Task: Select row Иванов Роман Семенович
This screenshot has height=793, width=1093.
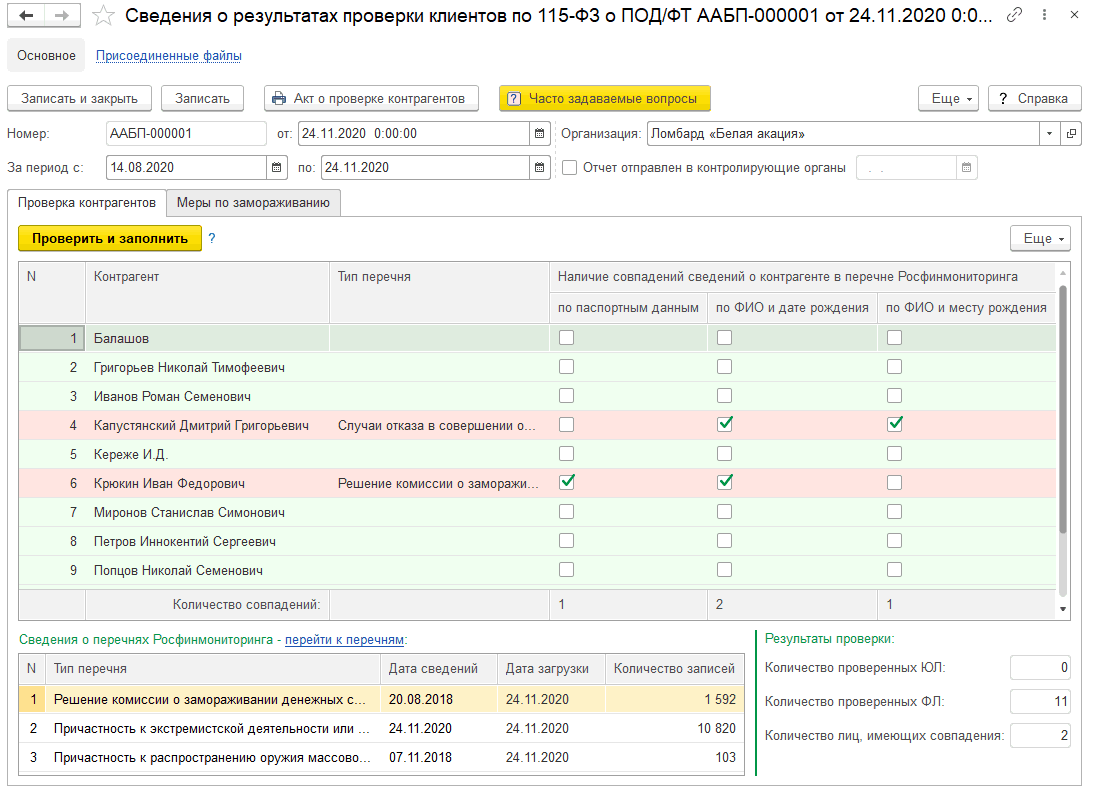Action: pyautogui.click(x=537, y=396)
